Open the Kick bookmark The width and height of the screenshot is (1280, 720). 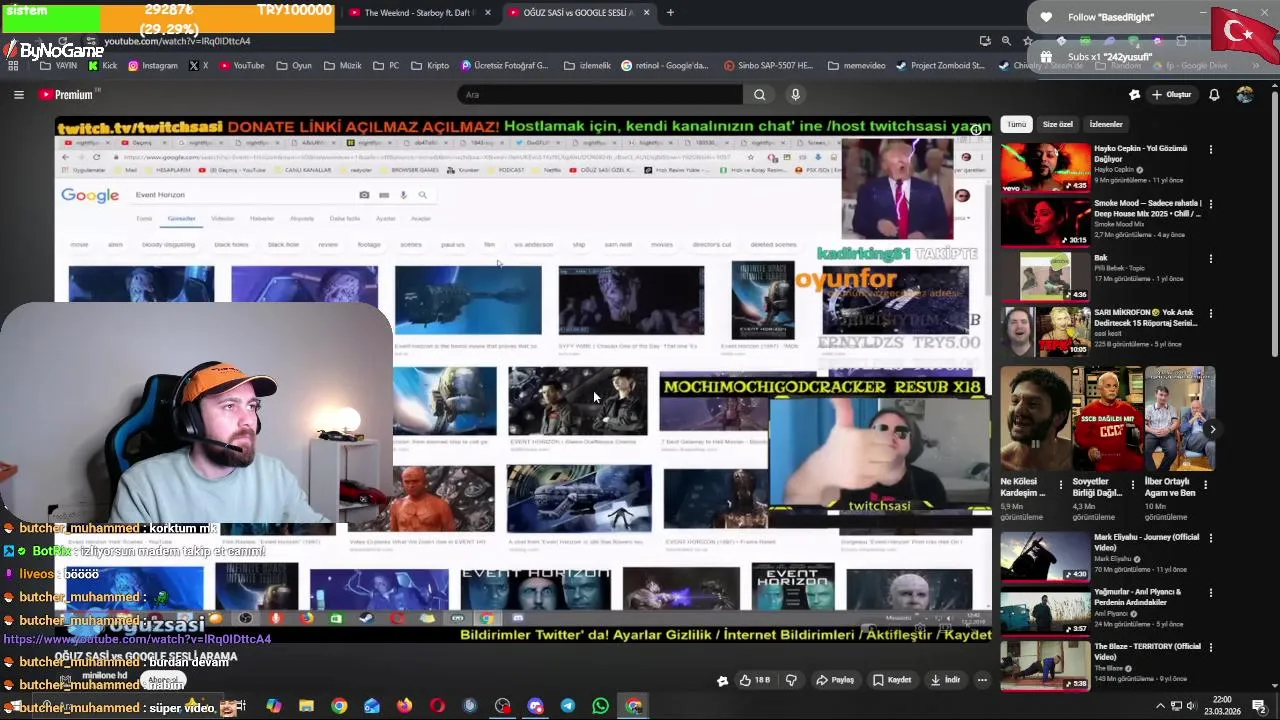coord(103,66)
